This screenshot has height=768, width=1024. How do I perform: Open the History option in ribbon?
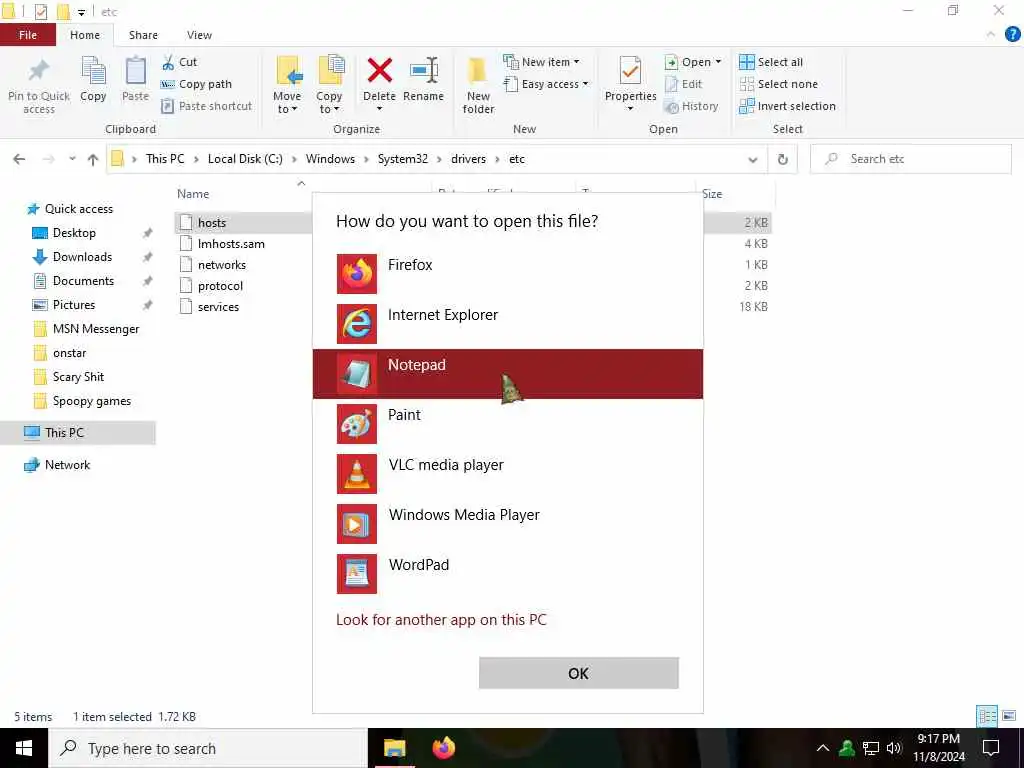click(x=692, y=106)
